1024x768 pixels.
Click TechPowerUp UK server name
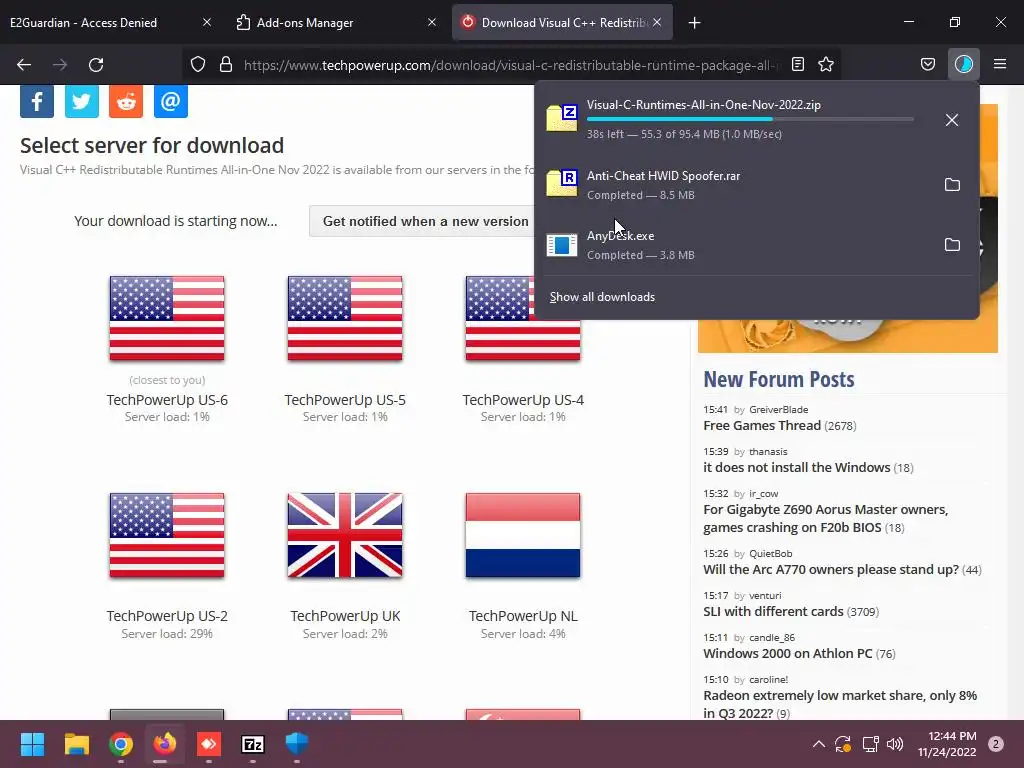pos(345,616)
